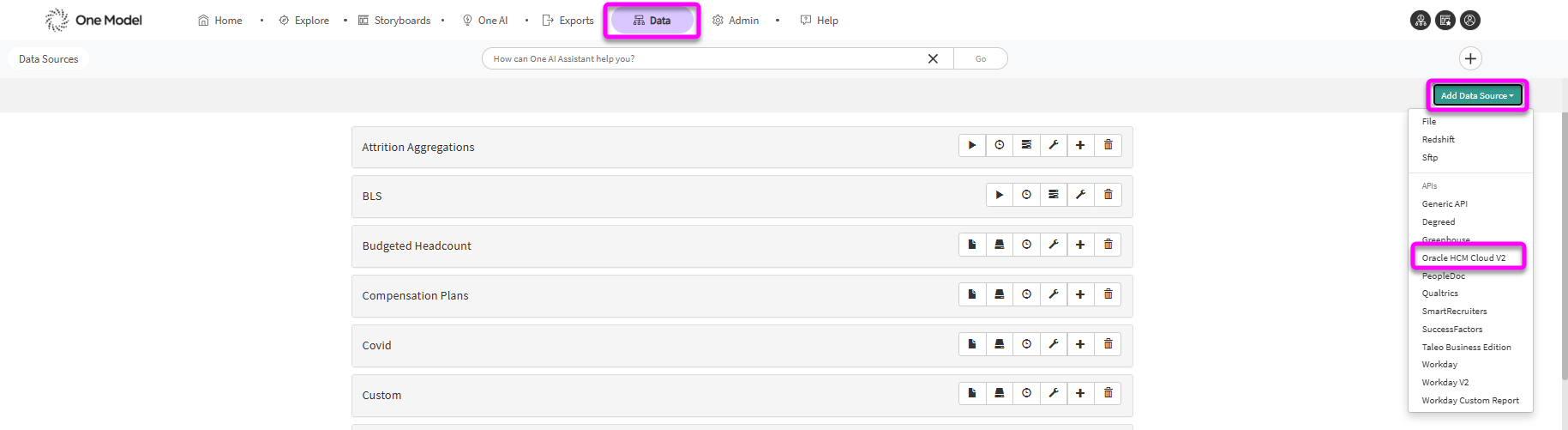Screen dimensions: 1568x430
Task: Open BLS server list icon
Action: pos(1054,195)
